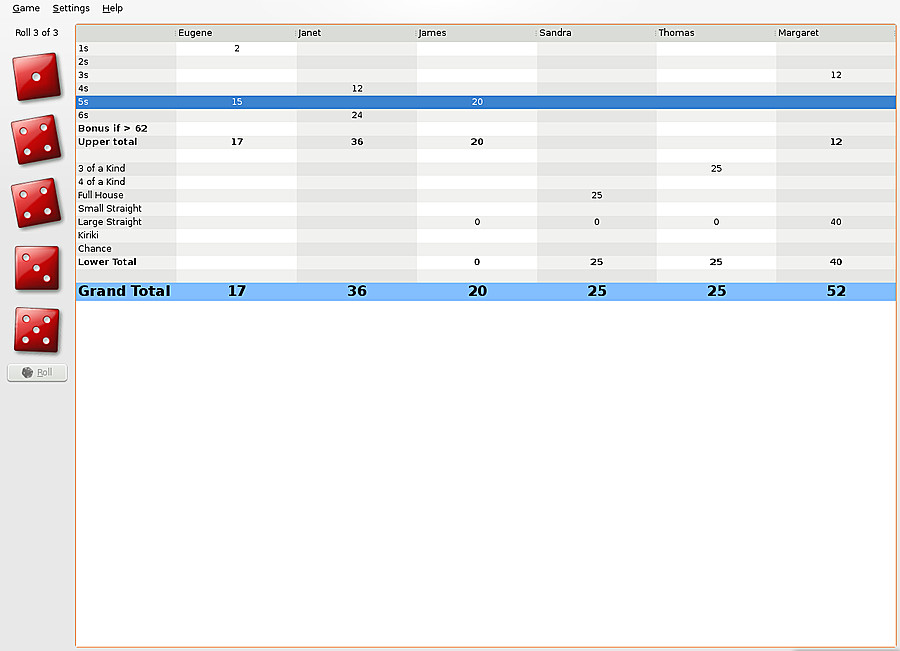900x651 pixels.
Task: Open the Help menu
Action: (112, 8)
